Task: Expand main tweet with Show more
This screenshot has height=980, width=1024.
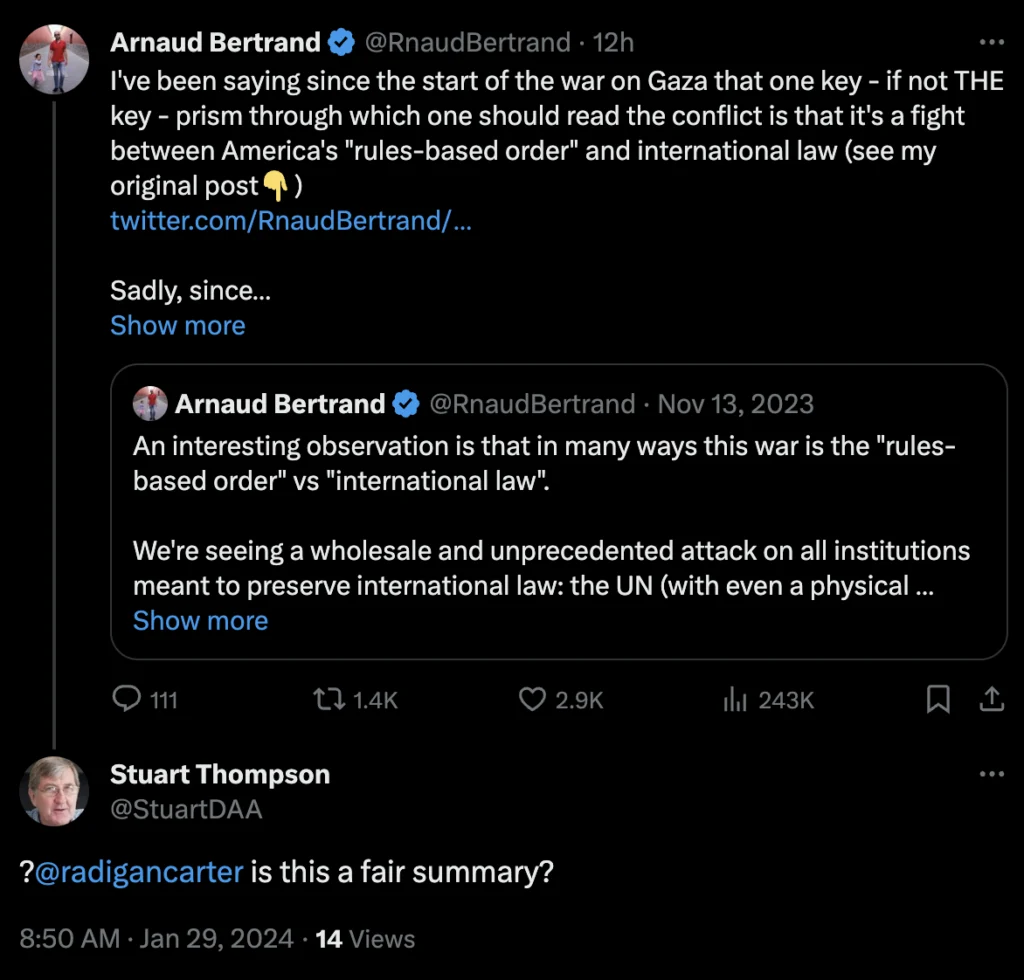Action: pyautogui.click(x=177, y=326)
